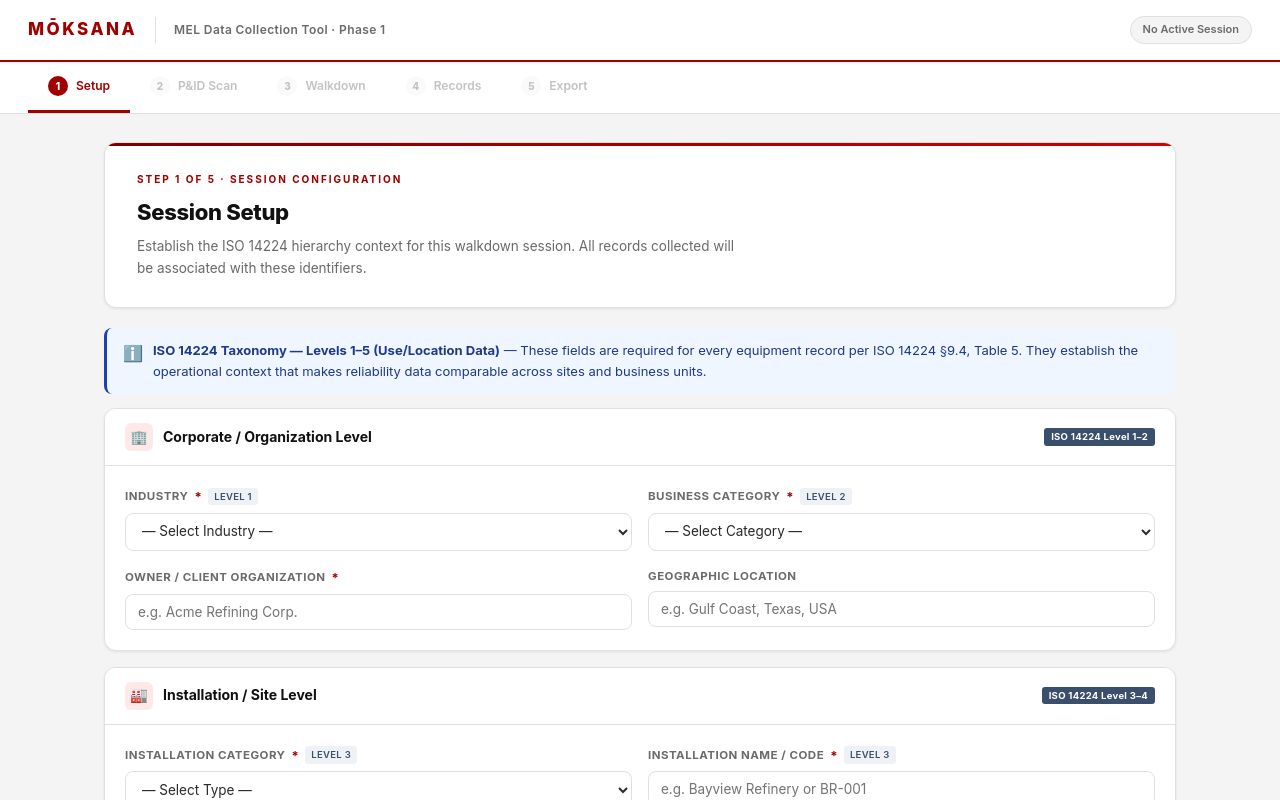Click the ISO 14224 Level 3–4 badge
1280x800 pixels.
pyautogui.click(x=1098, y=696)
